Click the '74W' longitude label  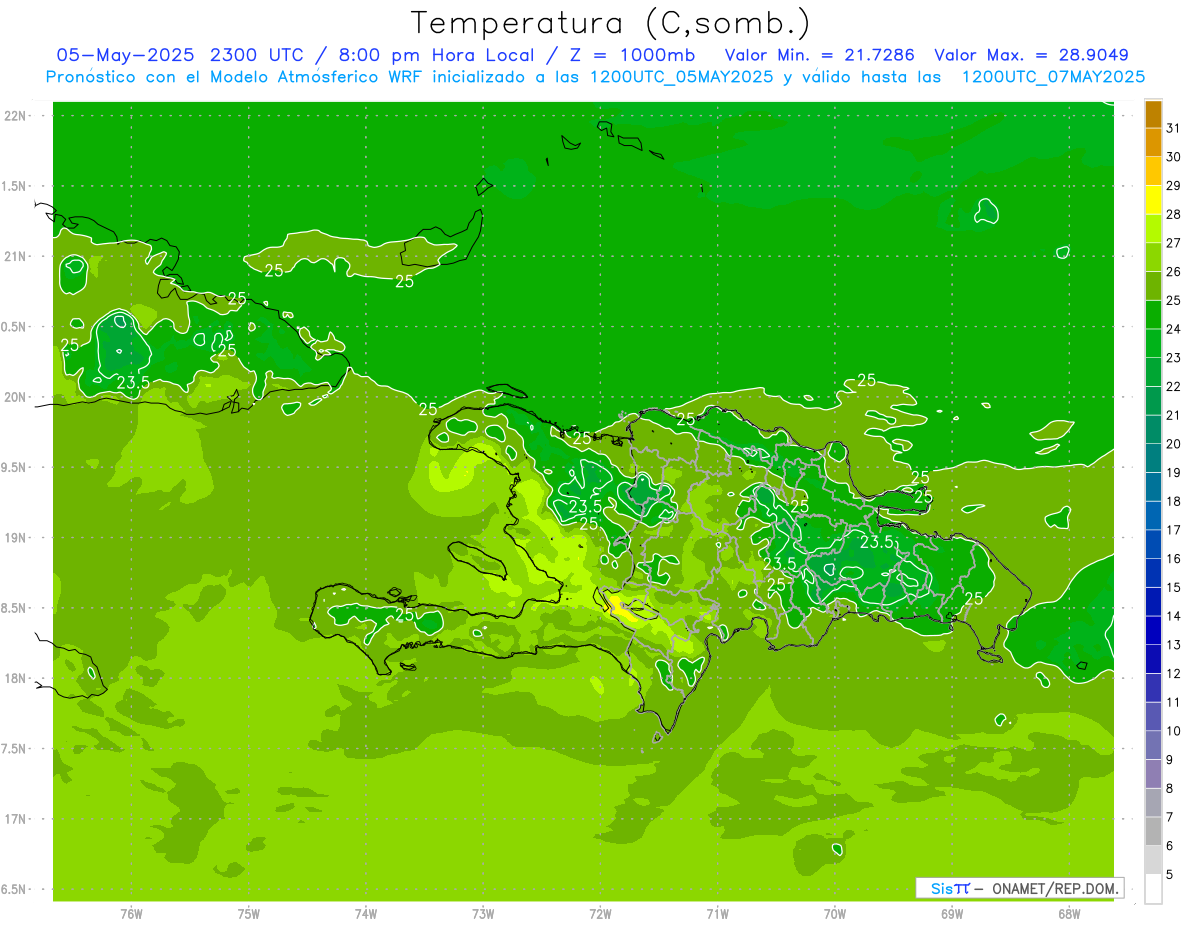pos(366,913)
